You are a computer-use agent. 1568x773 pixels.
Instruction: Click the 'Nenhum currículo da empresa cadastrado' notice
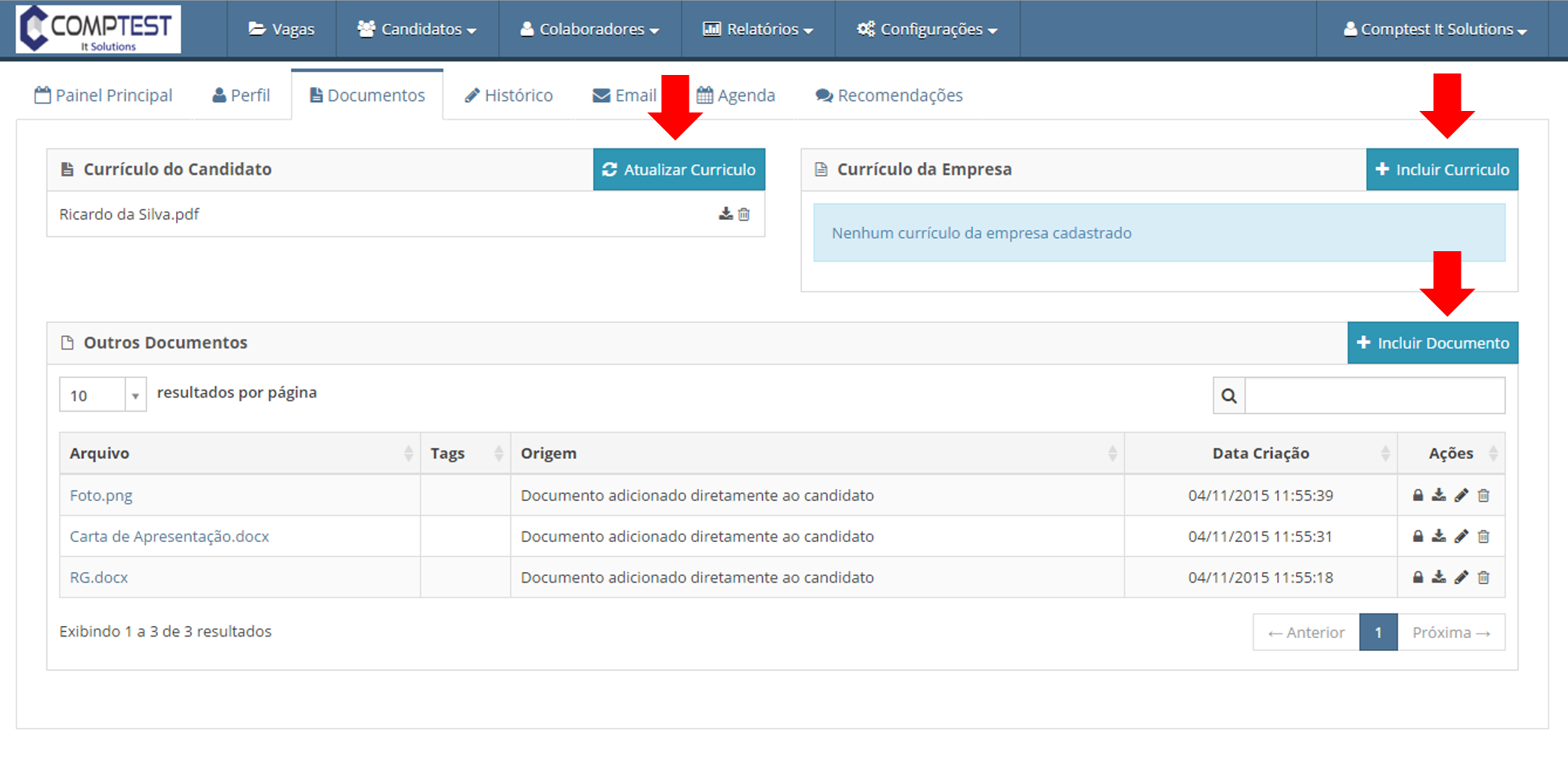point(1159,233)
